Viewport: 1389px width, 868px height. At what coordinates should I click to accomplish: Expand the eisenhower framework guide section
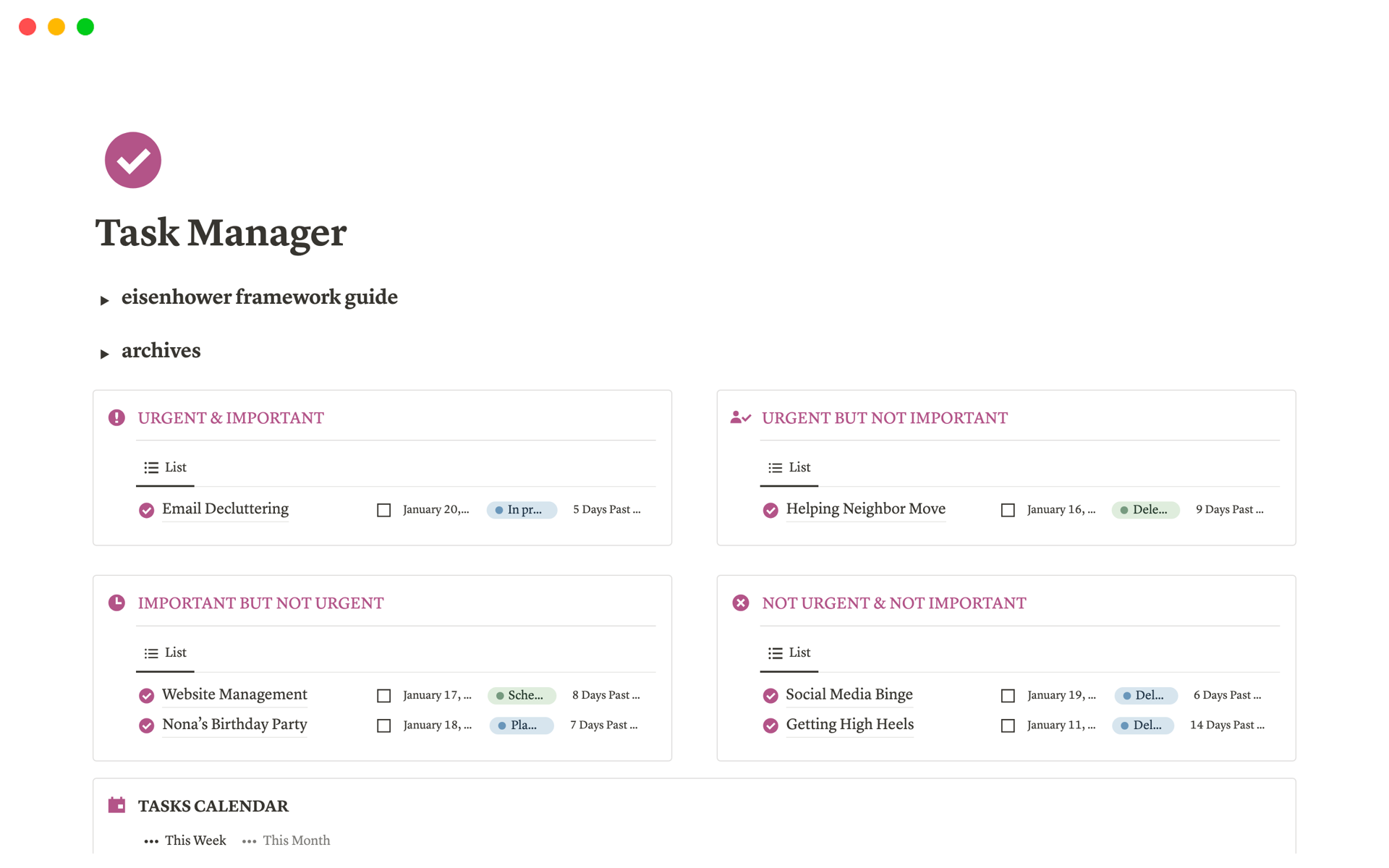[x=105, y=299]
